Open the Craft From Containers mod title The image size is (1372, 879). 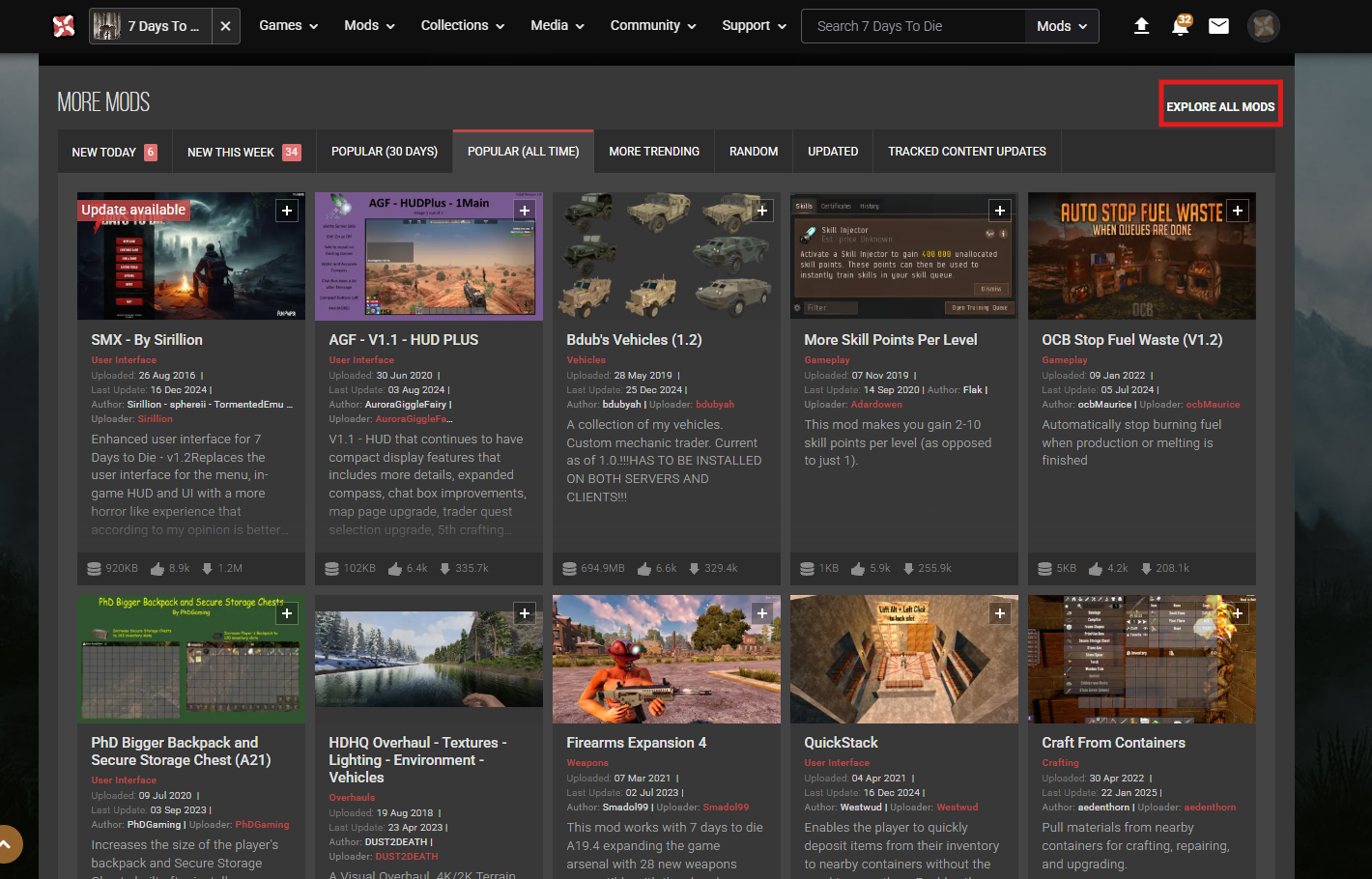pyautogui.click(x=1113, y=743)
